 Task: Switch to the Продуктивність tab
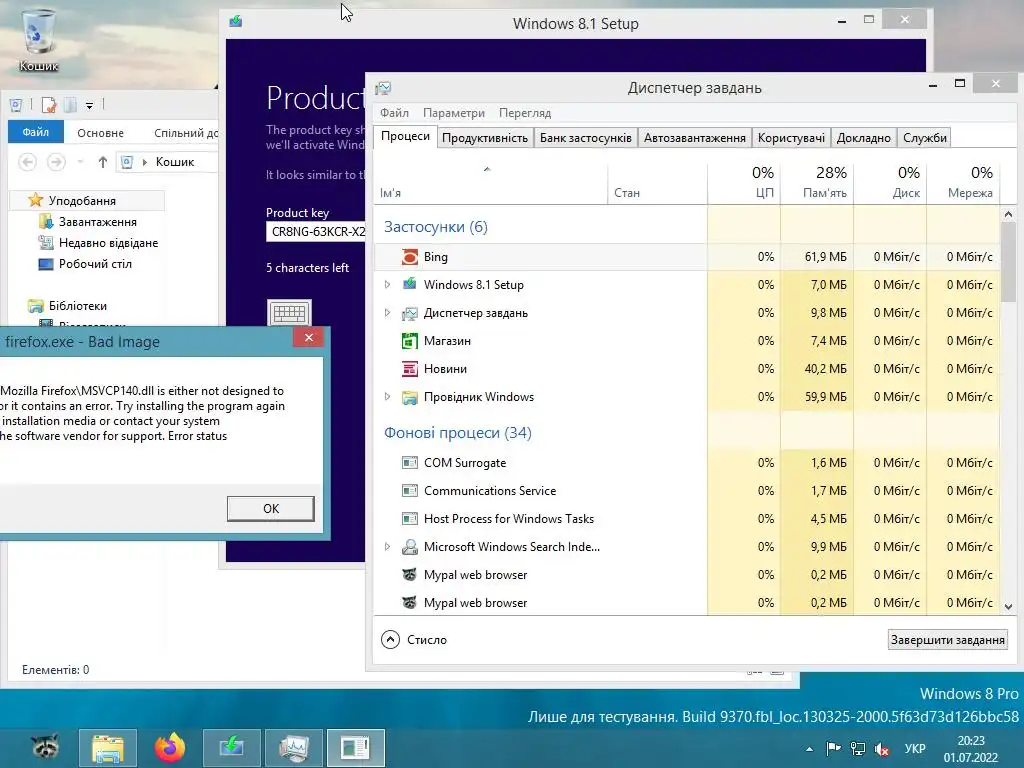click(485, 138)
